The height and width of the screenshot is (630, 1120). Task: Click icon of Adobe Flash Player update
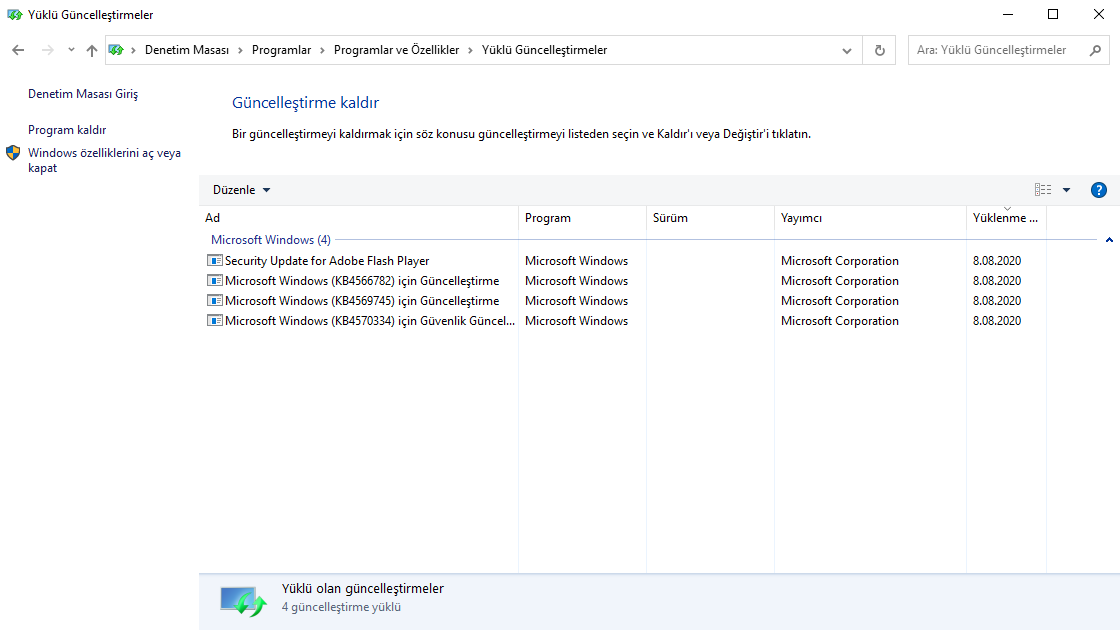214,261
